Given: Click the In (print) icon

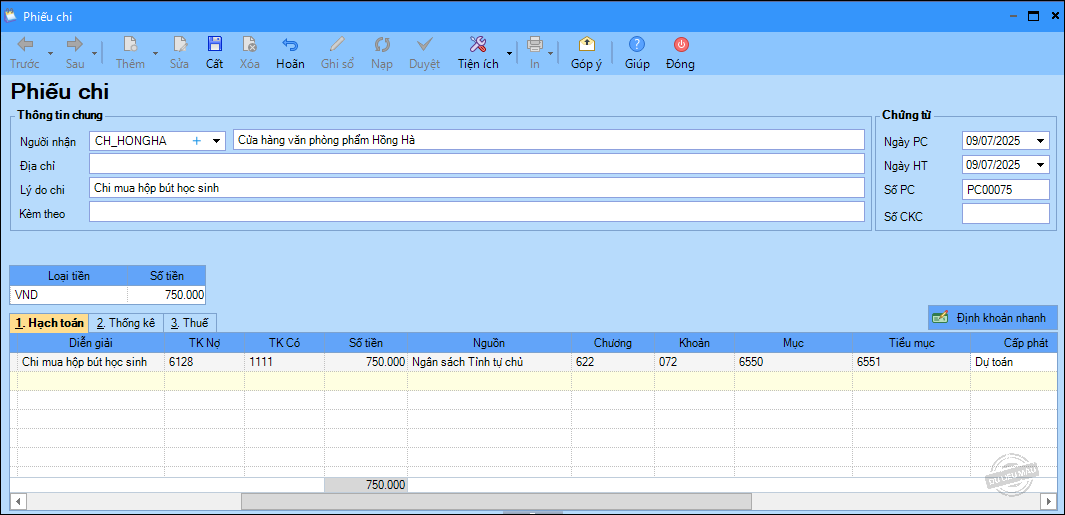Looking at the screenshot, I should click(x=535, y=45).
